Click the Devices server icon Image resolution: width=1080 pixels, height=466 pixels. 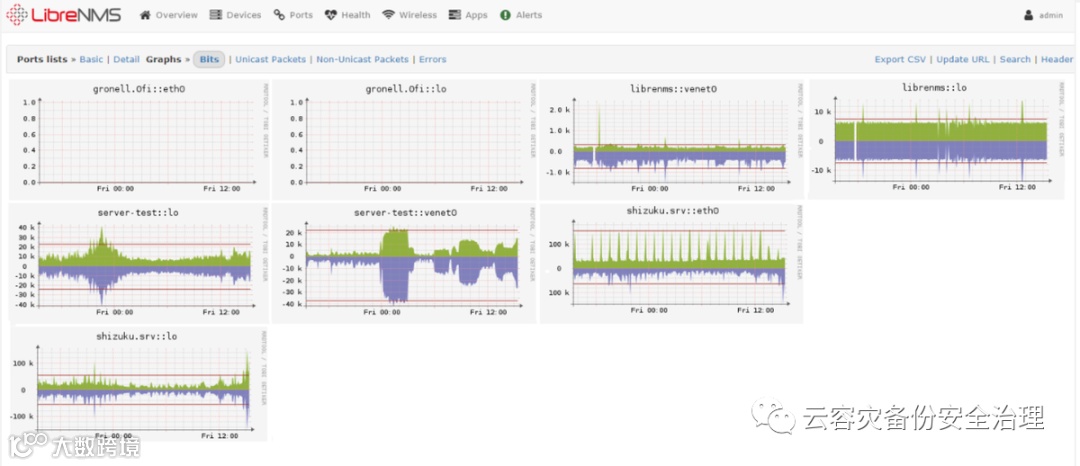coord(216,14)
